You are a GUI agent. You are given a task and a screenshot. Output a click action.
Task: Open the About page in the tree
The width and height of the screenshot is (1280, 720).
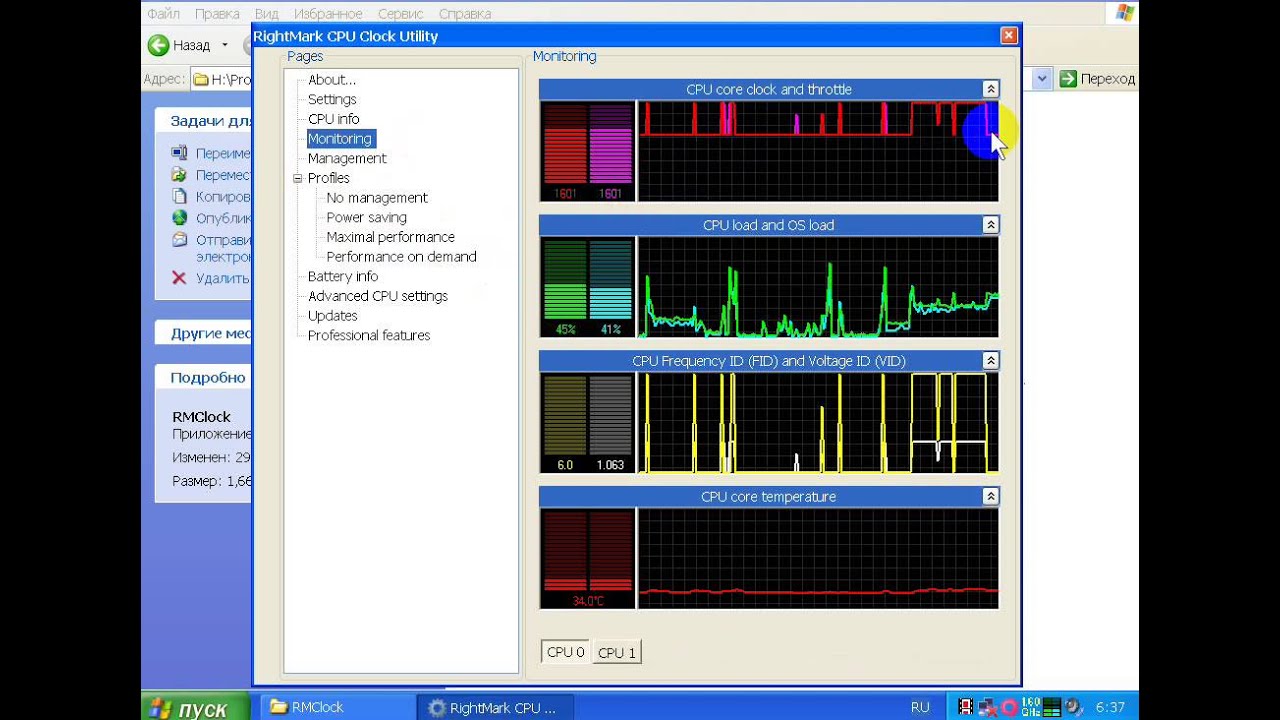coord(331,80)
